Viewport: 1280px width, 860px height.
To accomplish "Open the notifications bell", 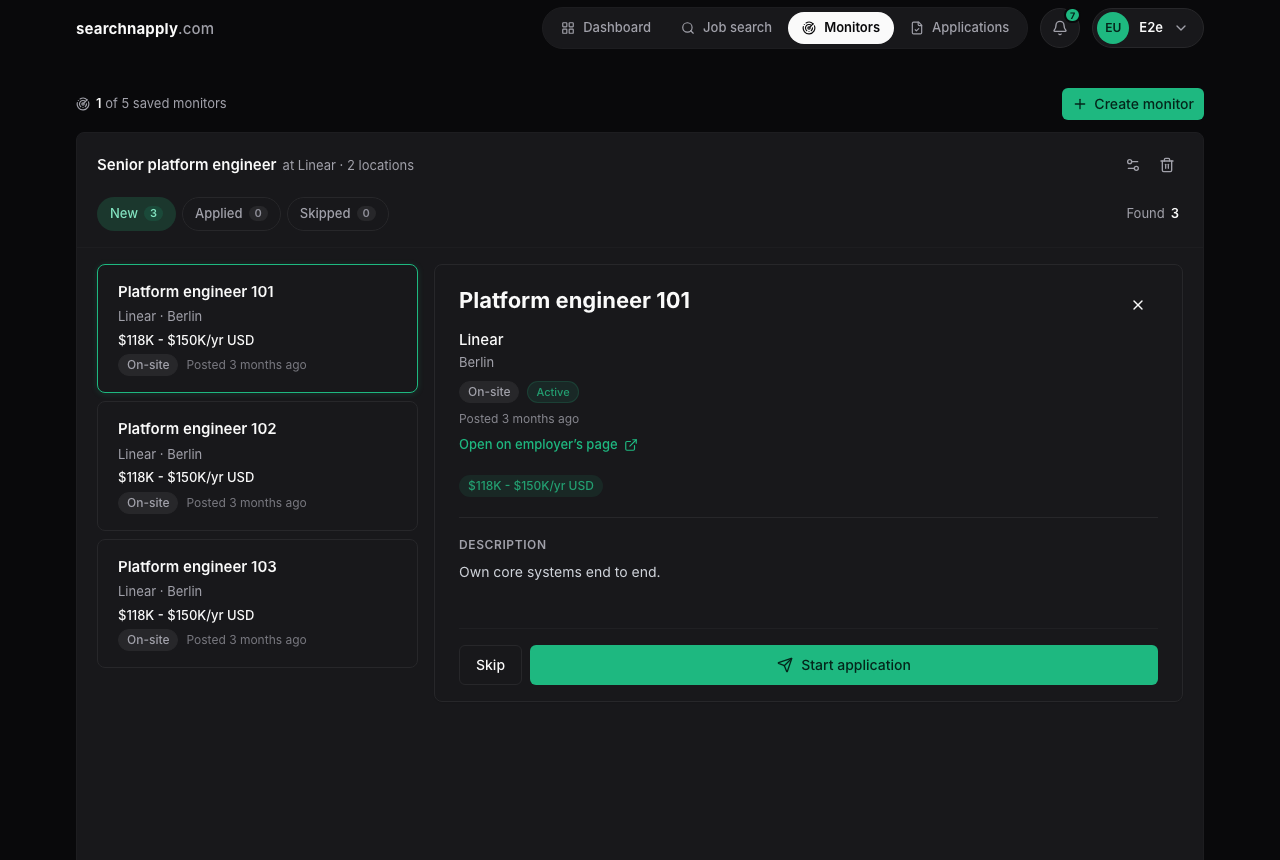I will [x=1060, y=28].
